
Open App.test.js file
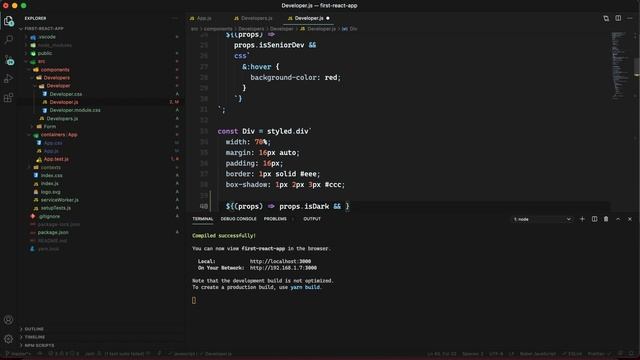56,159
